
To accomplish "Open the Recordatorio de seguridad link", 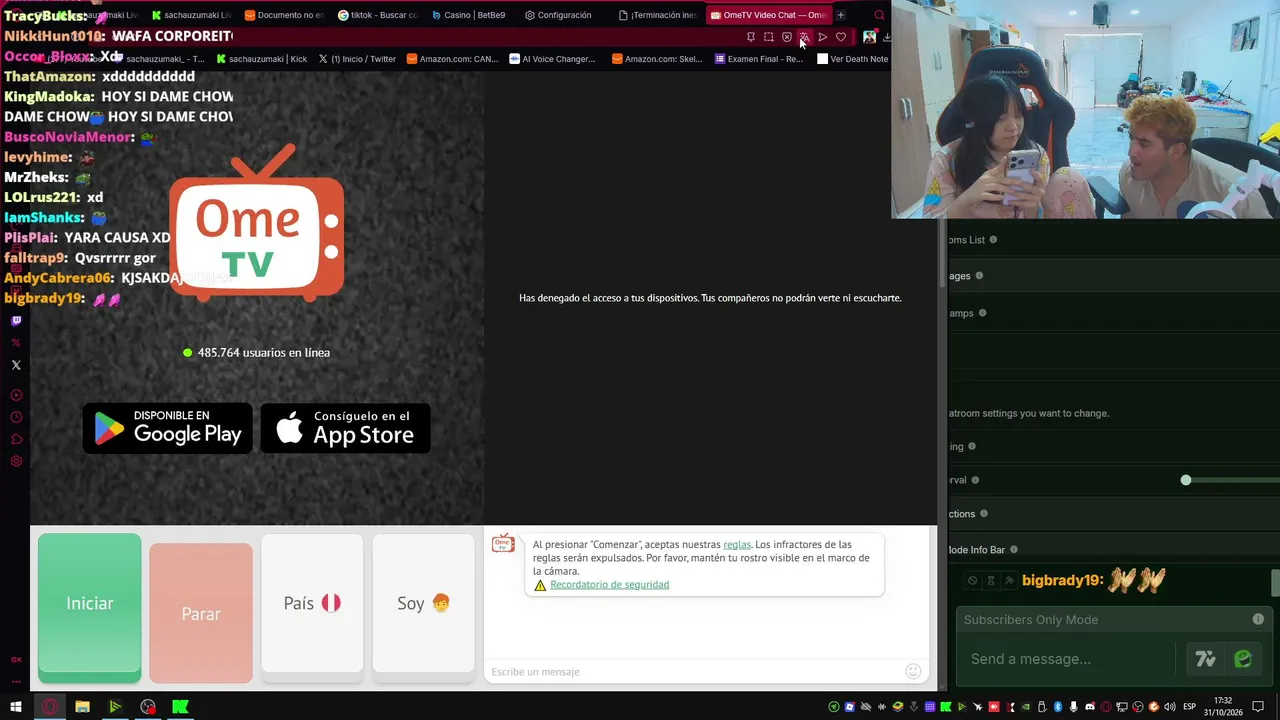I will (x=609, y=585).
